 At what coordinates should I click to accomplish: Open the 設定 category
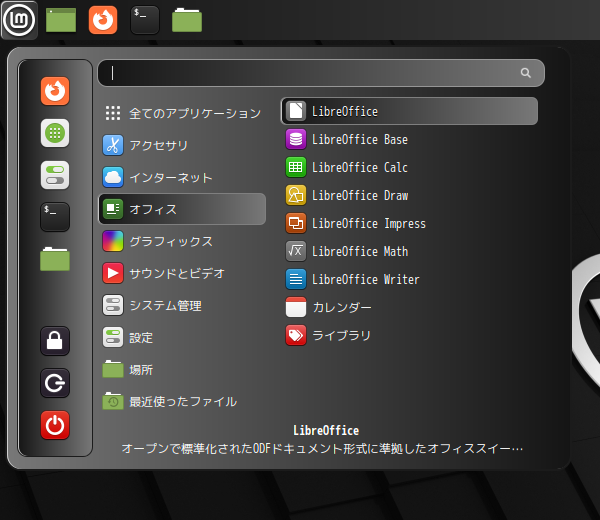(182, 337)
